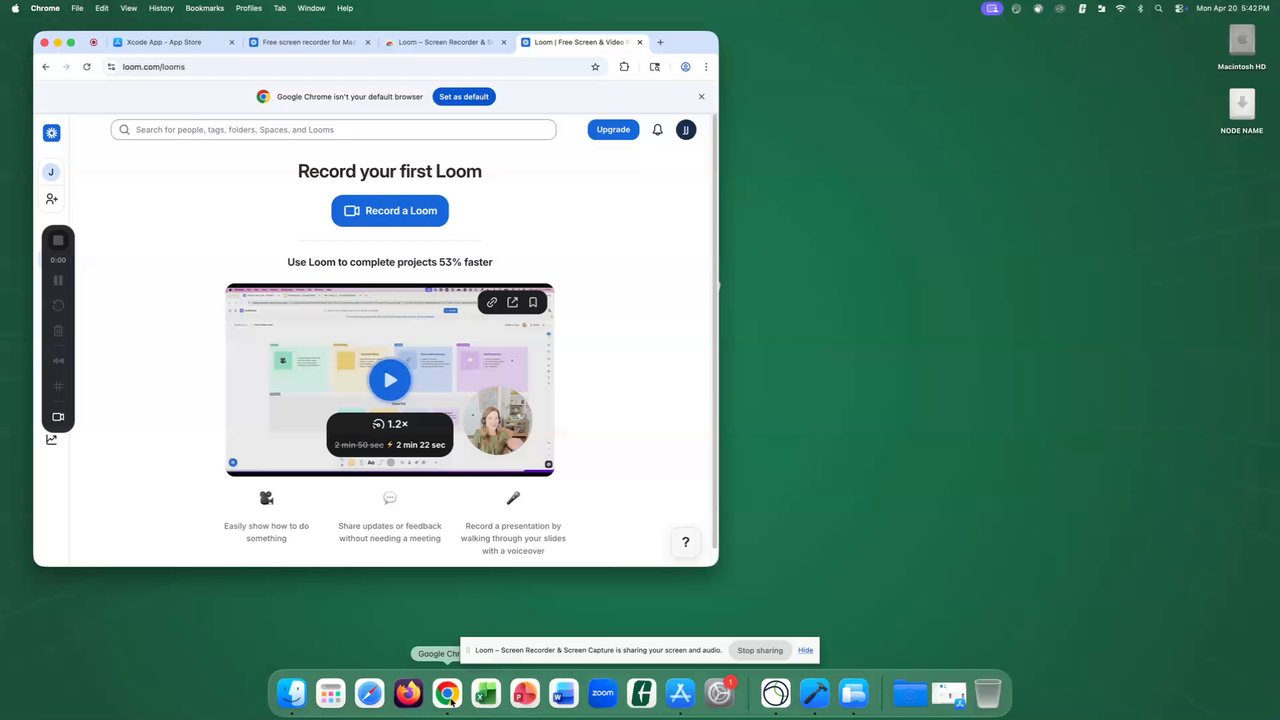This screenshot has height=720, width=1280.
Task: Click the Loom search field
Action: (x=333, y=130)
